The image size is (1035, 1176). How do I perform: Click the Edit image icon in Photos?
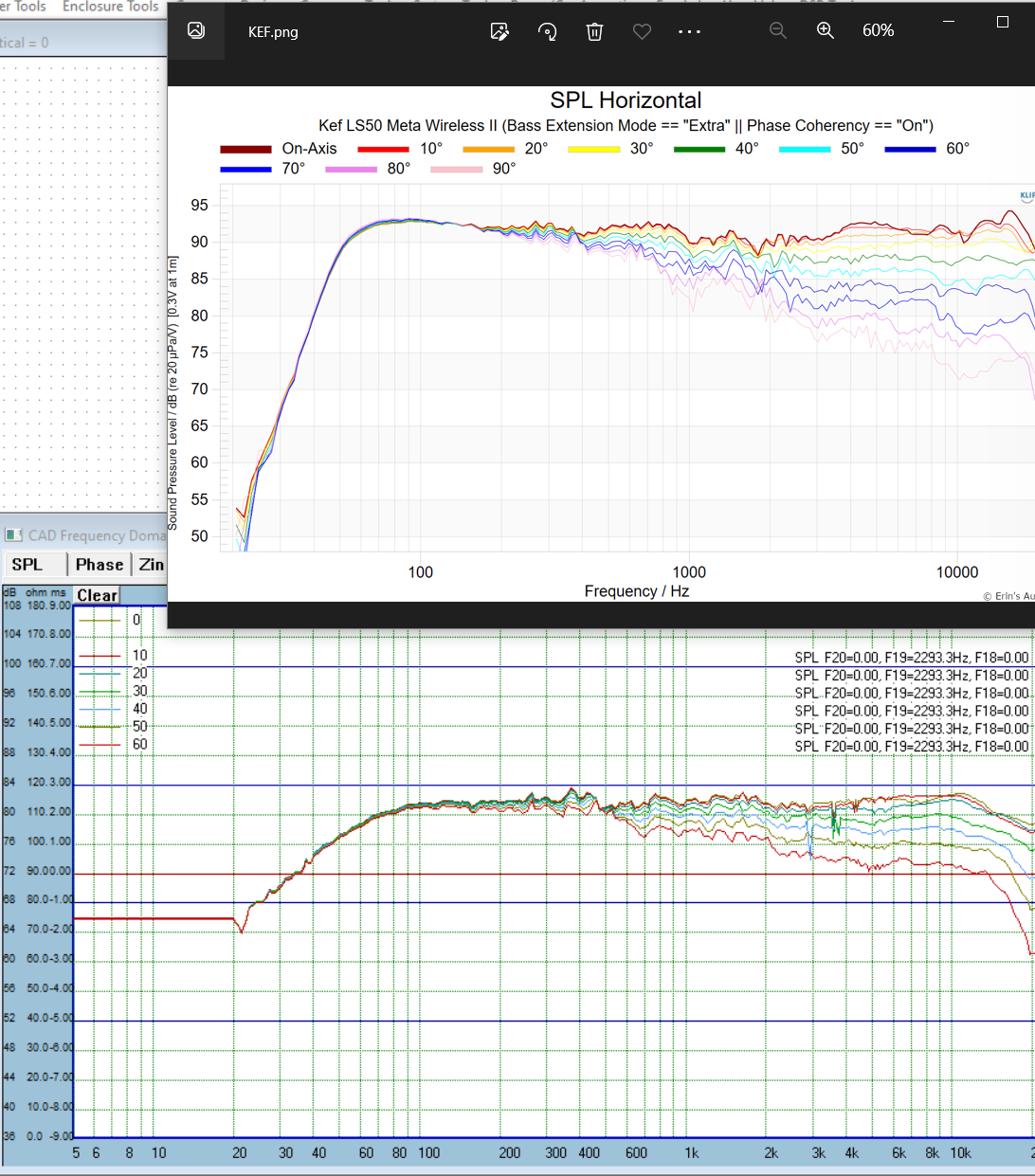[499, 31]
